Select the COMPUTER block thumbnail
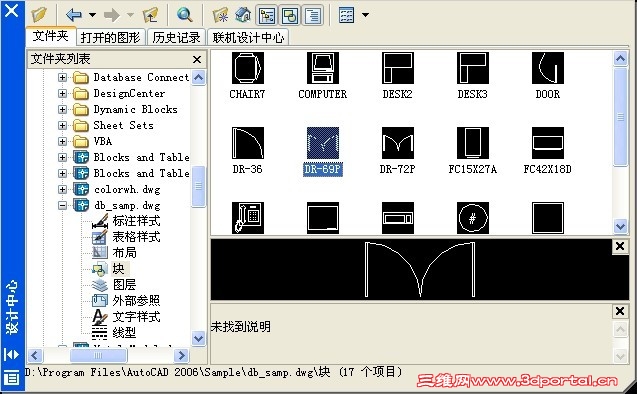Screen dimensions: 637x394 click(x=323, y=68)
